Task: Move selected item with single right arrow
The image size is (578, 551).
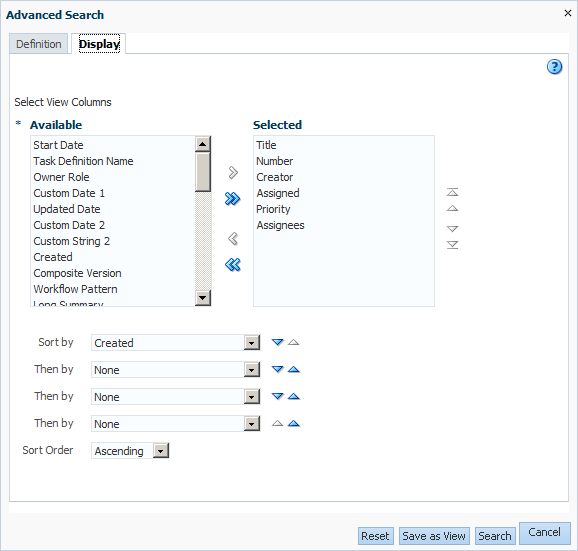Action: pyautogui.click(x=233, y=172)
